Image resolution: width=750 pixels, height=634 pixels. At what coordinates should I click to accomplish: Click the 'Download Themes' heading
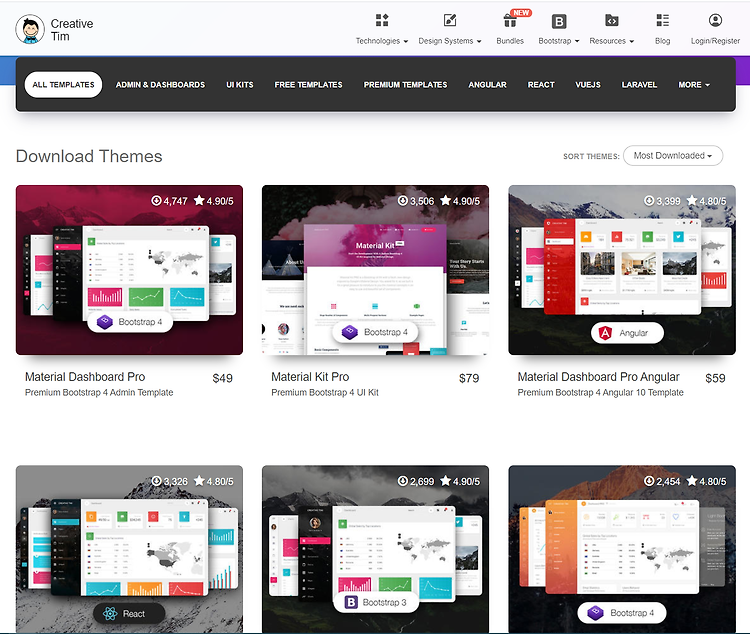(89, 156)
